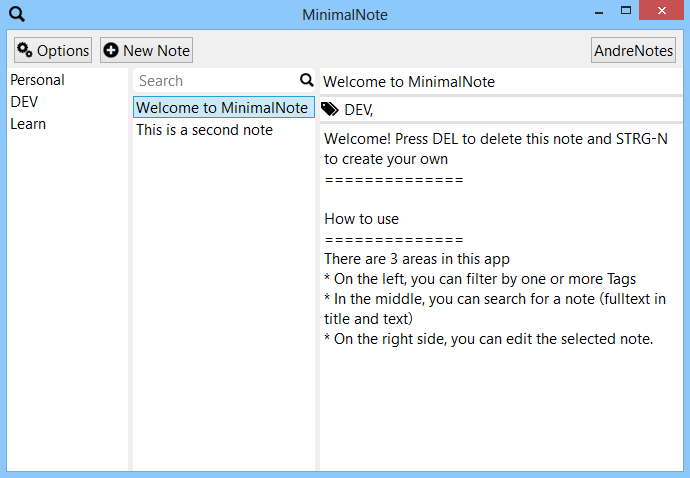Viewport: 690px width, 478px height.
Task: Edit the note title field 'Welcome to MinimalNote'
Action: 501,81
